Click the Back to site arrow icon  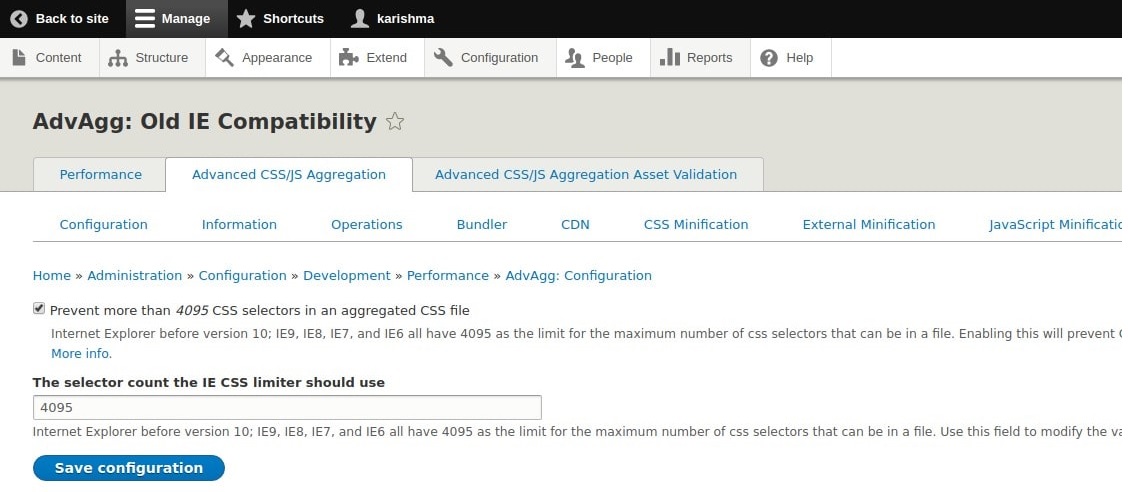click(19, 19)
